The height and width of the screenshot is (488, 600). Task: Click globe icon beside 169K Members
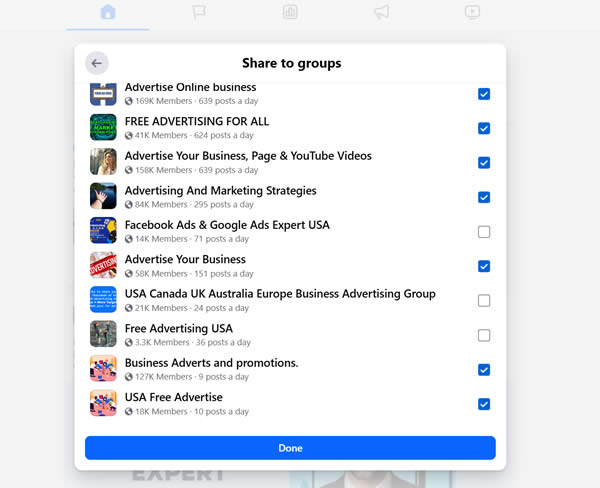[x=129, y=101]
